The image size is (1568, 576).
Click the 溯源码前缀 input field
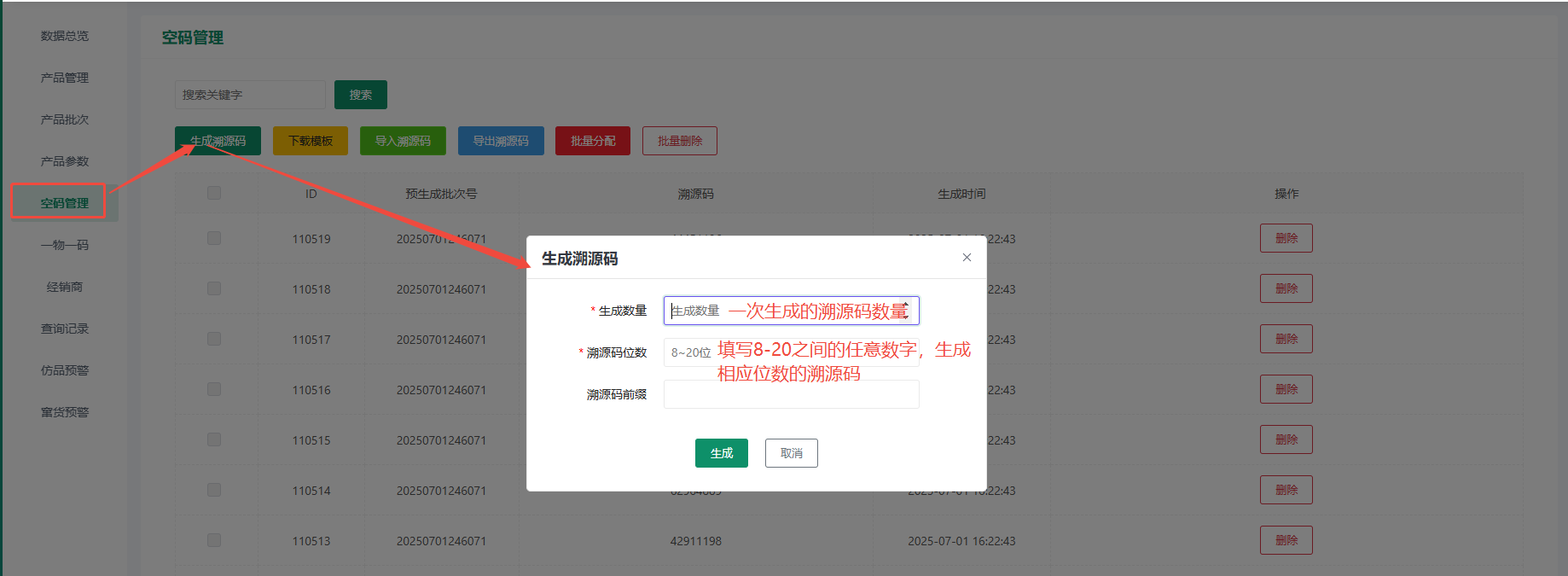(x=790, y=394)
